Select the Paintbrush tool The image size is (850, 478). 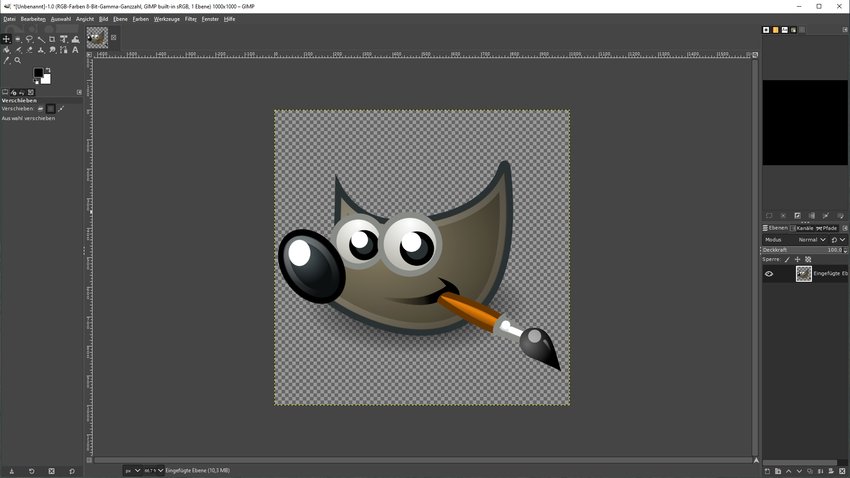[18, 50]
